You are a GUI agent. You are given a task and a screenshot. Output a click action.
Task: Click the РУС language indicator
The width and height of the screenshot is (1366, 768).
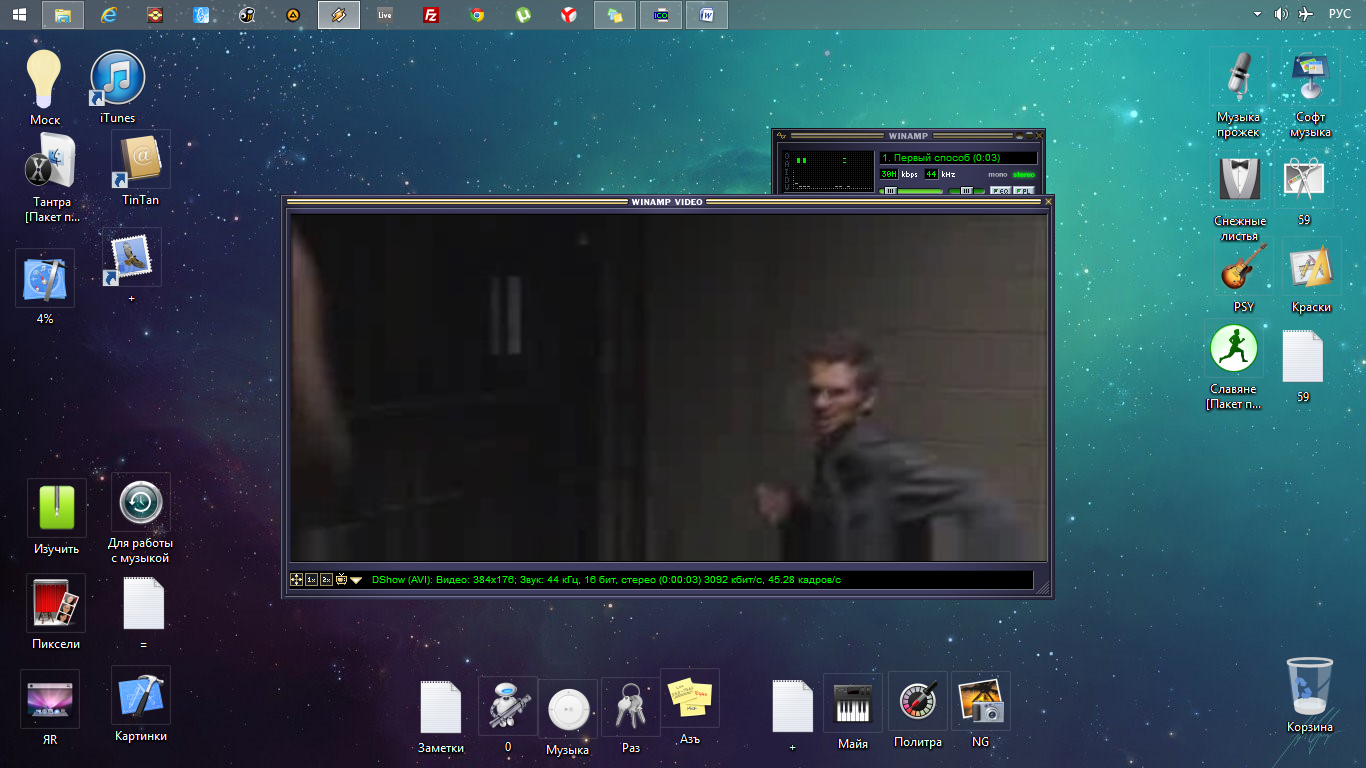tap(1339, 14)
